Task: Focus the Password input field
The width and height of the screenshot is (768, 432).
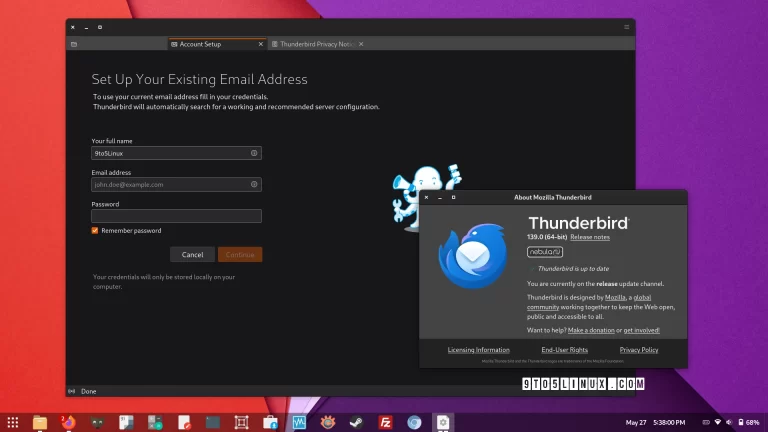Action: coord(176,216)
